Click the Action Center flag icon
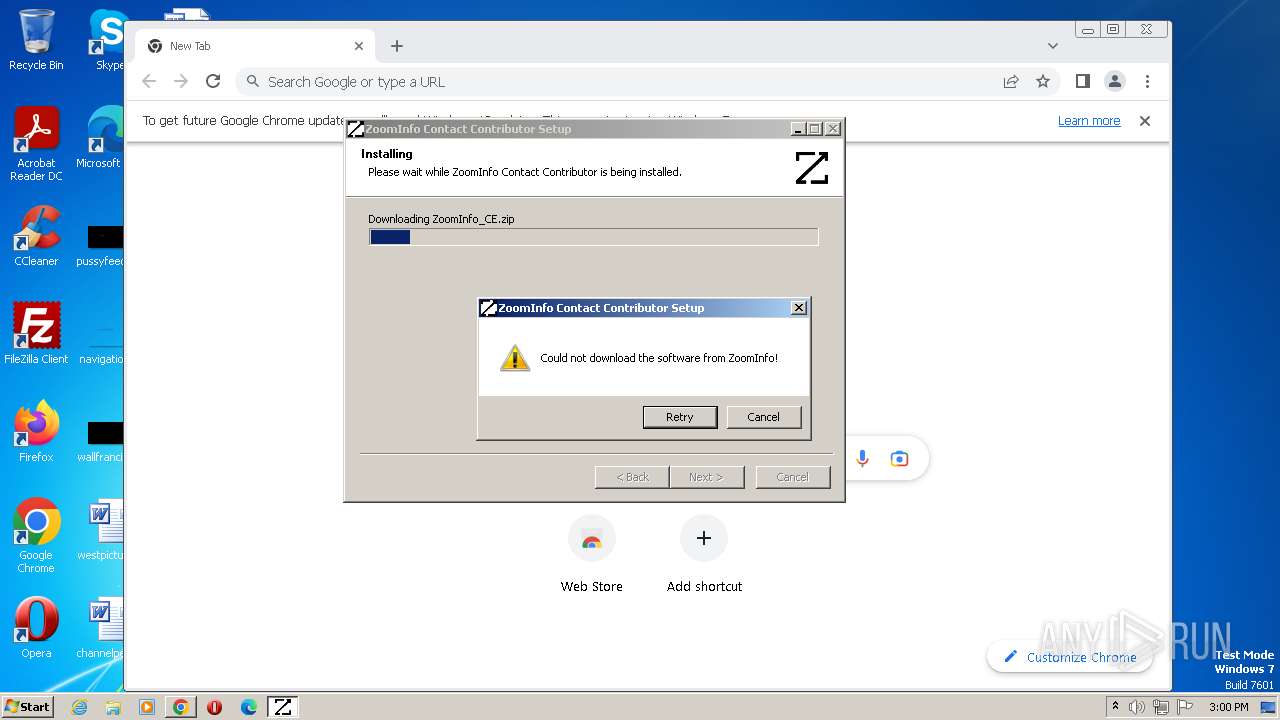 coord(1184,707)
